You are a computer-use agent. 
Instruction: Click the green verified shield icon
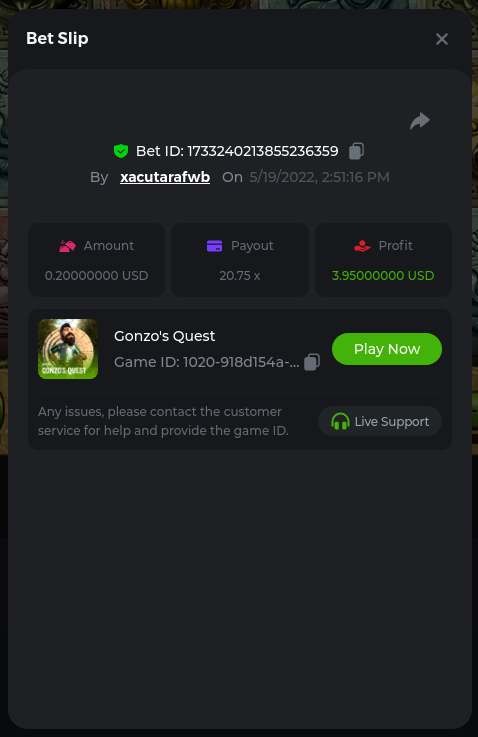pos(121,151)
